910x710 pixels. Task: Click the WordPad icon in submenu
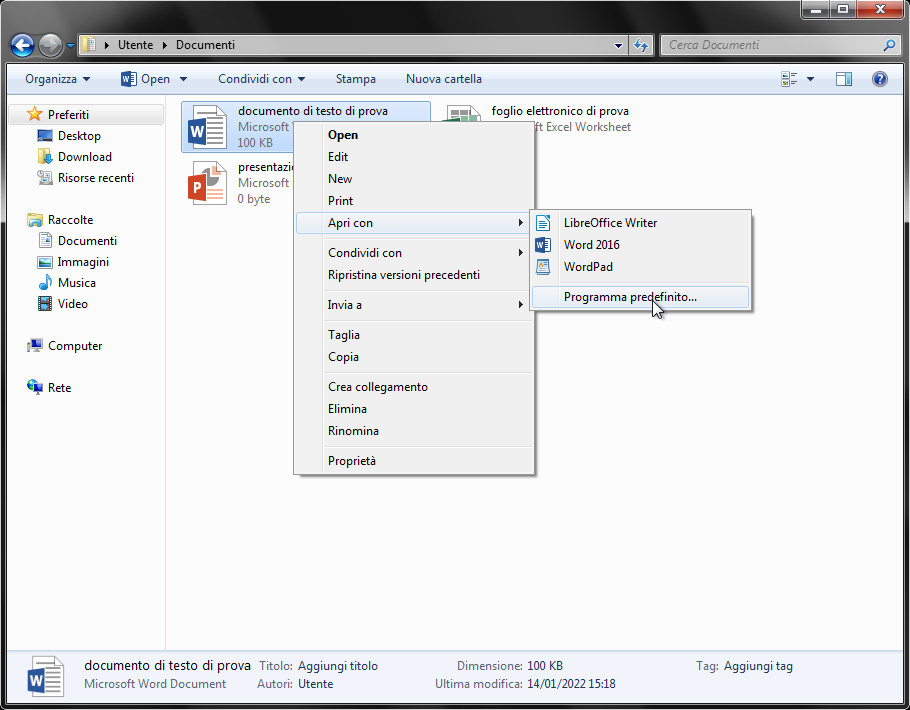(x=544, y=267)
